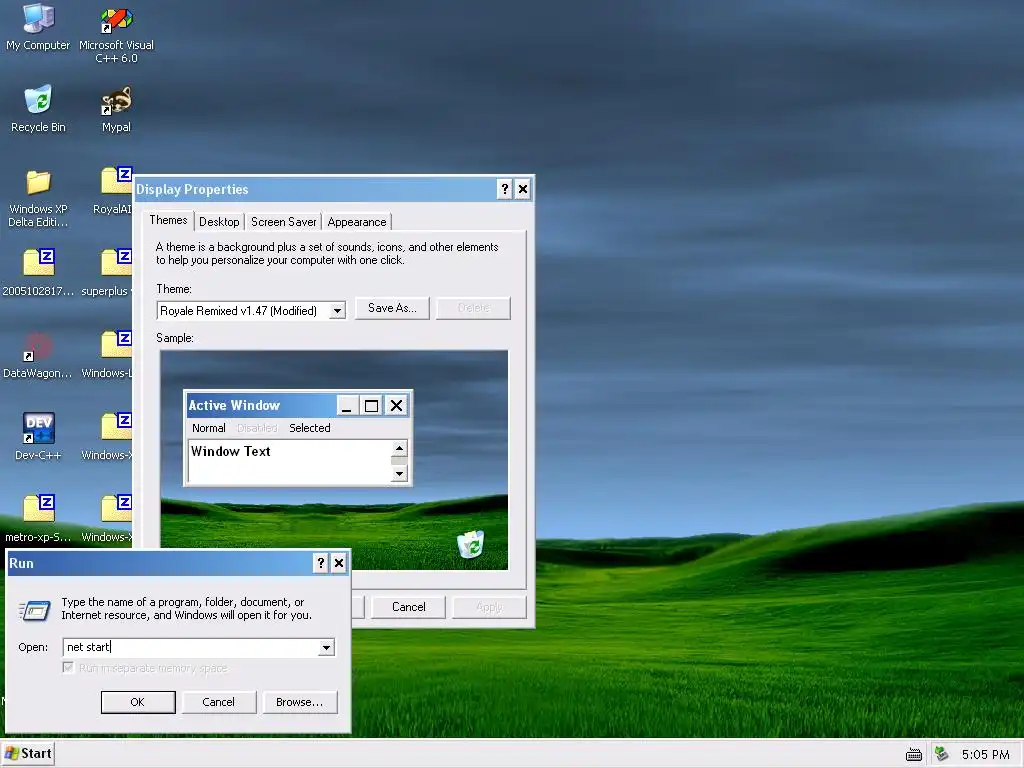1024x768 pixels.
Task: Click Save As button for theme
Action: tap(392, 308)
